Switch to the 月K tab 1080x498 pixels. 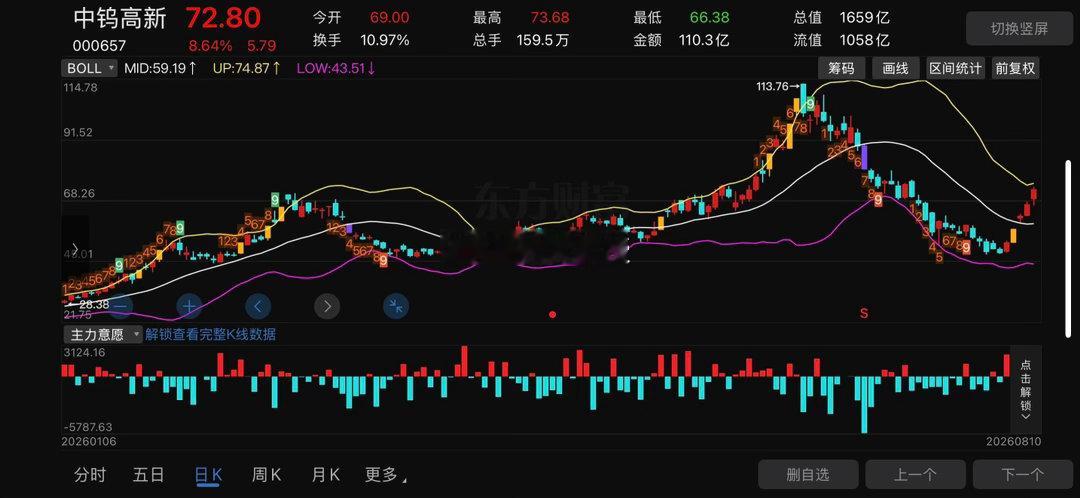coord(326,475)
